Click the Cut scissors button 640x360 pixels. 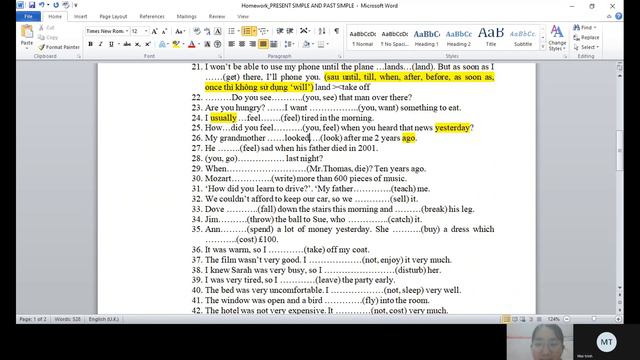click(47, 28)
